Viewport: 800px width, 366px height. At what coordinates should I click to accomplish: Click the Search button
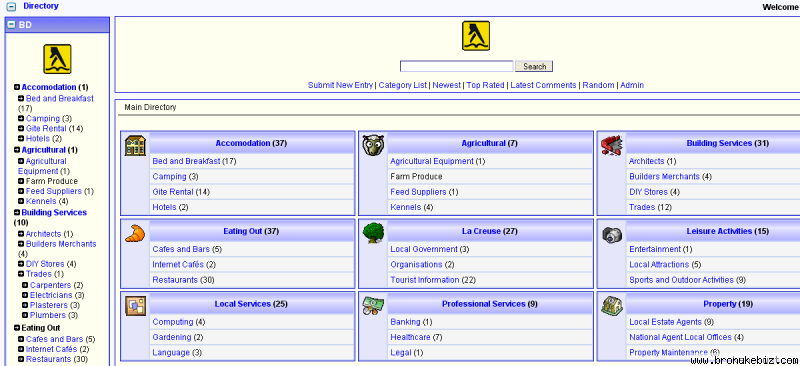[534, 66]
